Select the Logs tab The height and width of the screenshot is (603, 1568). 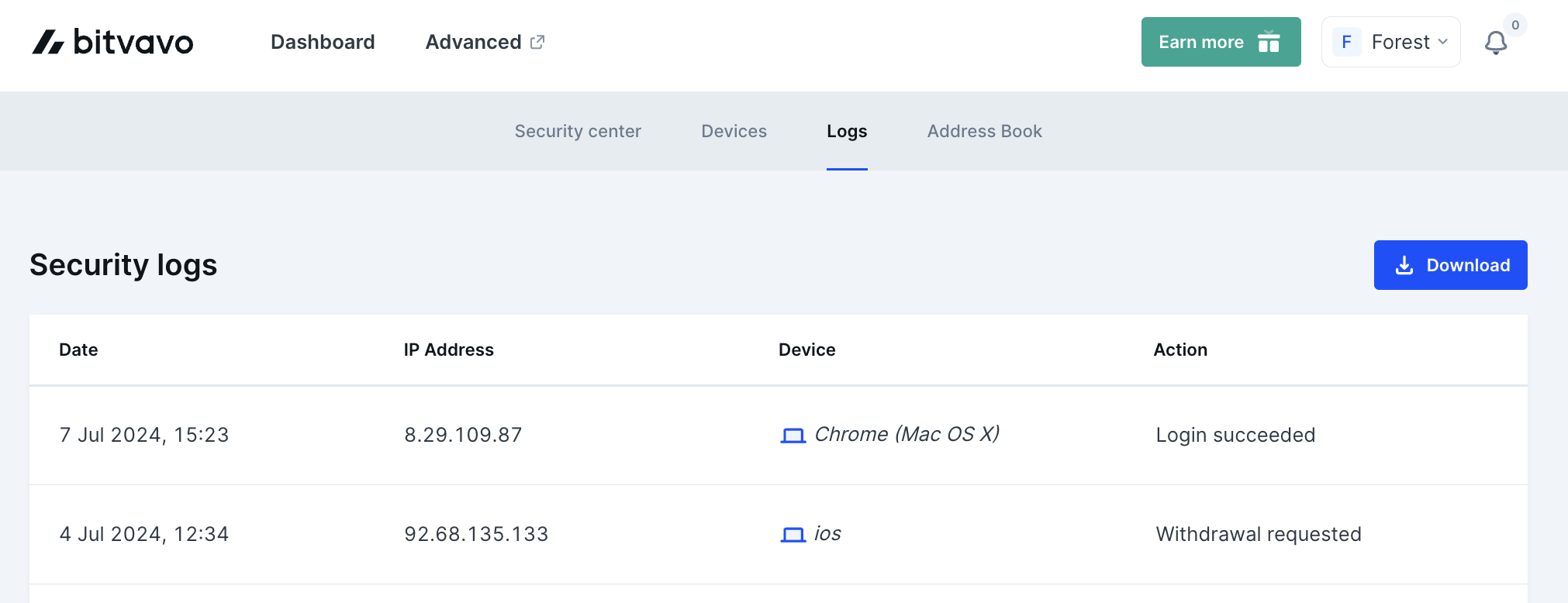[x=846, y=132]
